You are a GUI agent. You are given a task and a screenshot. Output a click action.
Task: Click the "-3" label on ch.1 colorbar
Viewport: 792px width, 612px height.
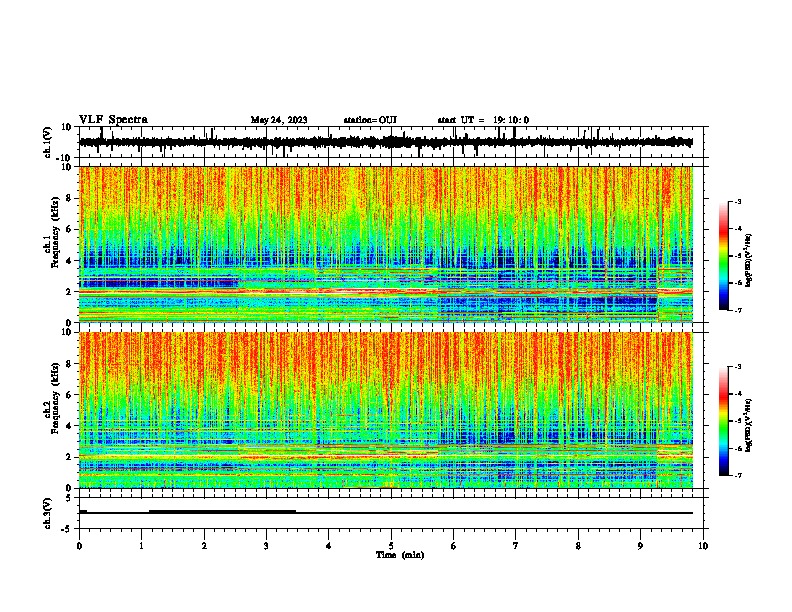pos(737,201)
